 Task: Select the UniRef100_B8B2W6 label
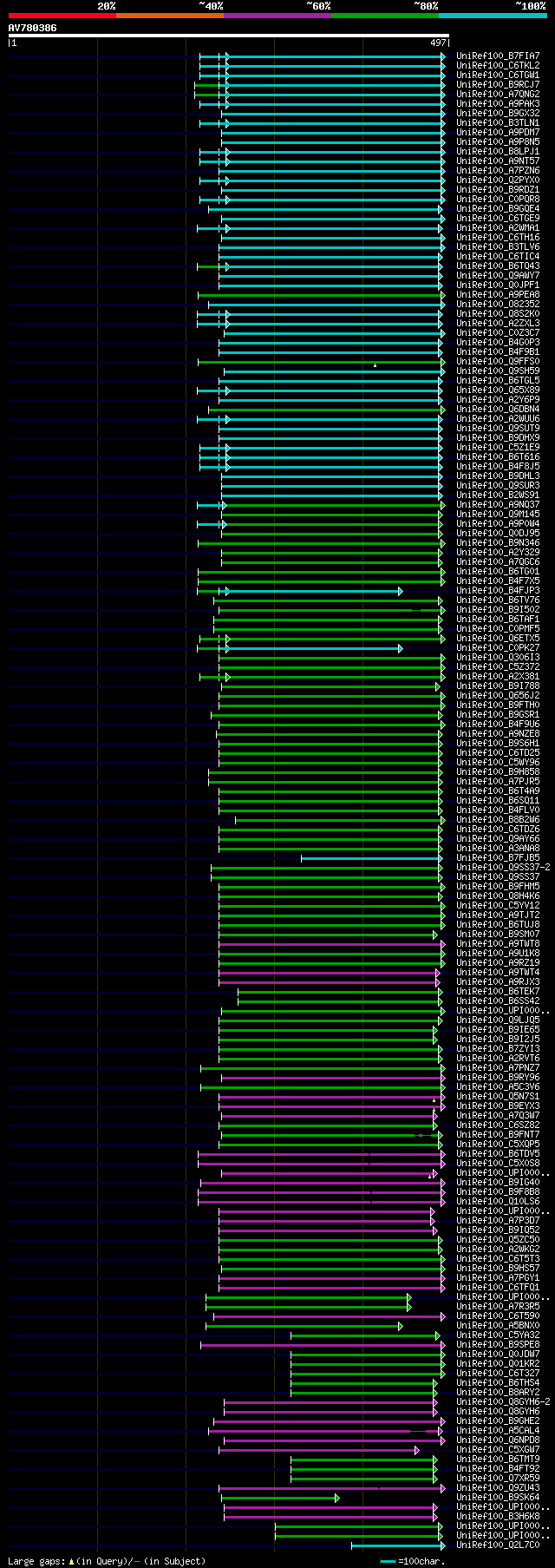[498, 820]
